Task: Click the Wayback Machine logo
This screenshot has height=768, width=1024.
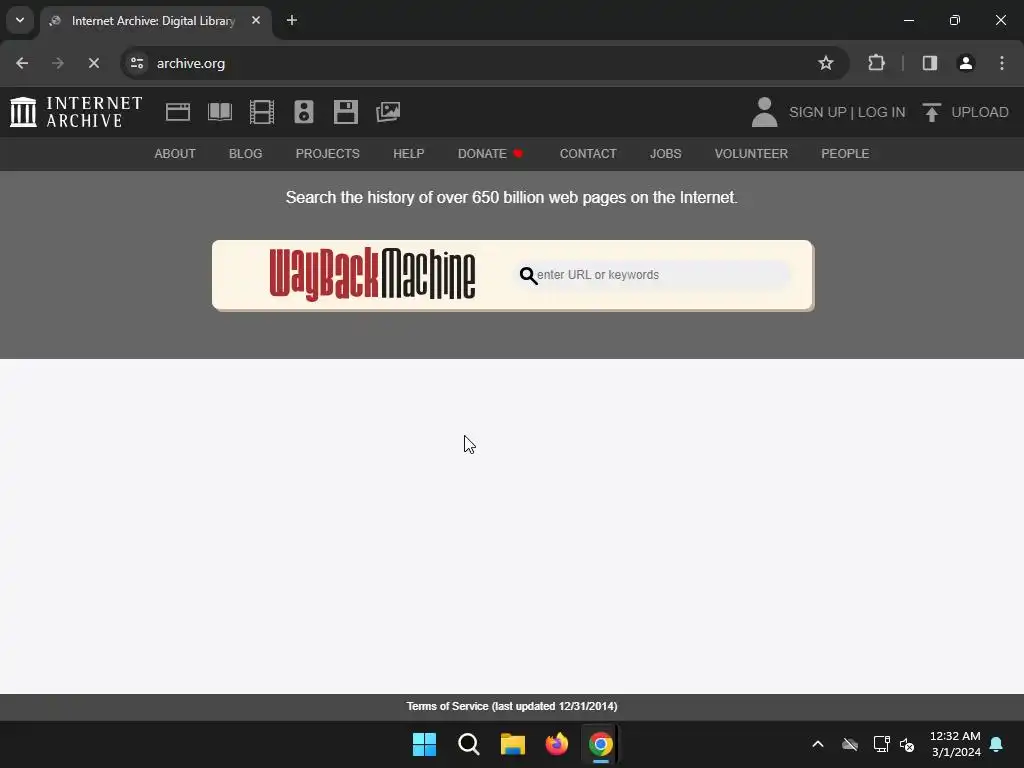Action: pos(372,274)
